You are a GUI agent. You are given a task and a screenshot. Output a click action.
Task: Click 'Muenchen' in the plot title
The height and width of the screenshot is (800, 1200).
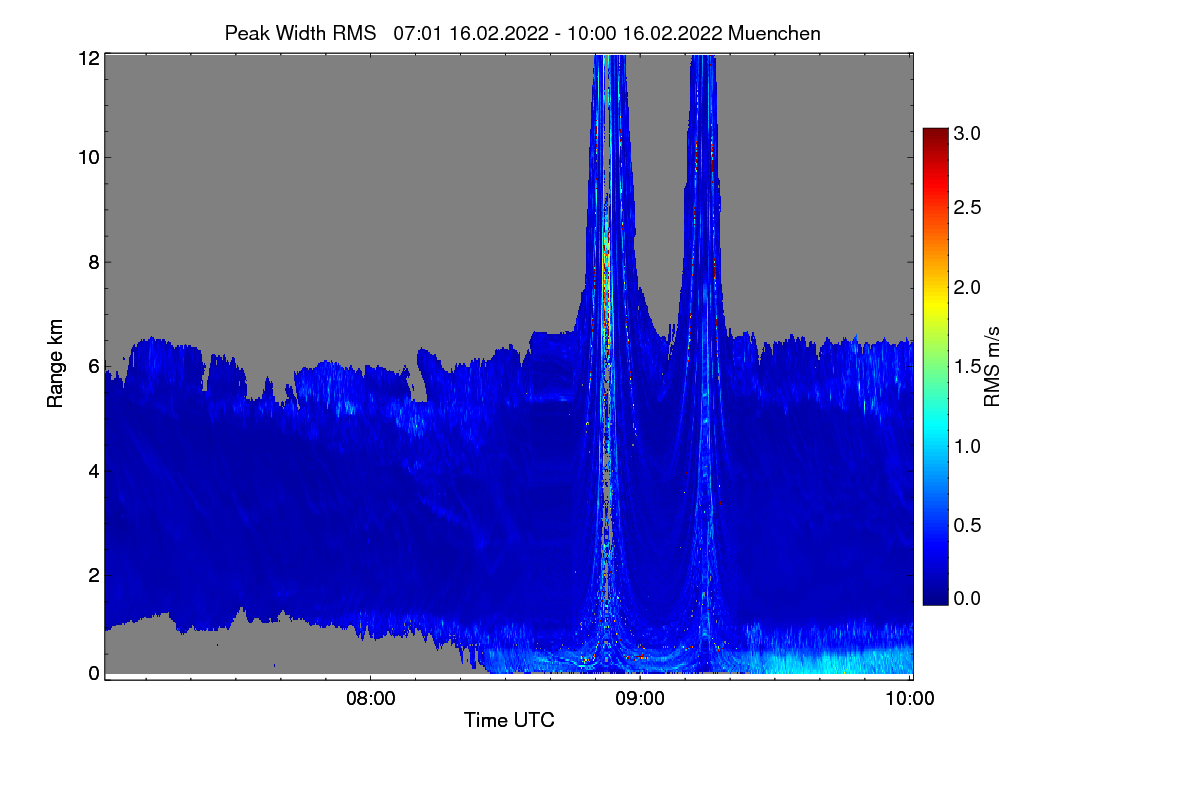pyautogui.click(x=775, y=33)
